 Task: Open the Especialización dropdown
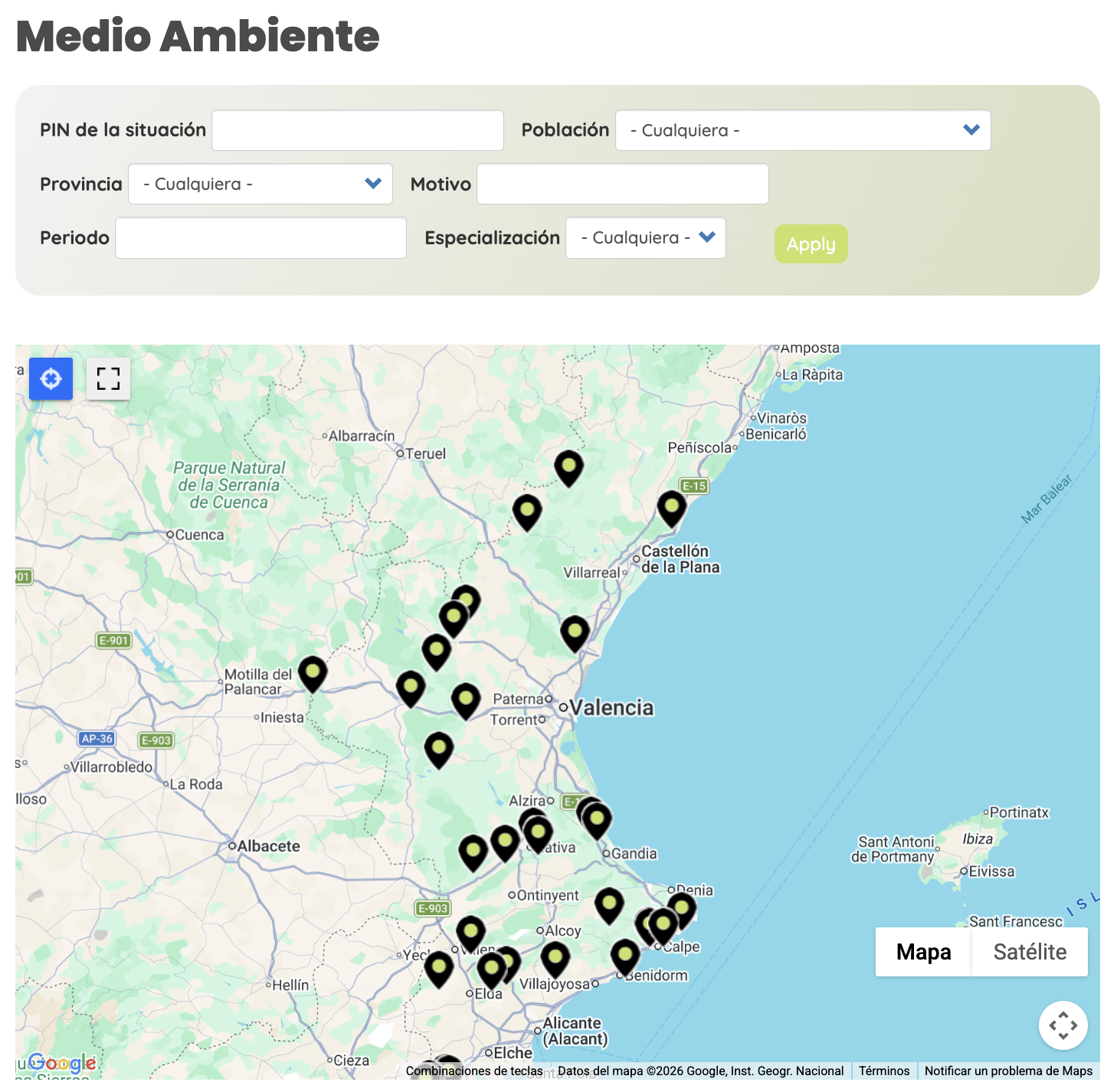coord(645,237)
